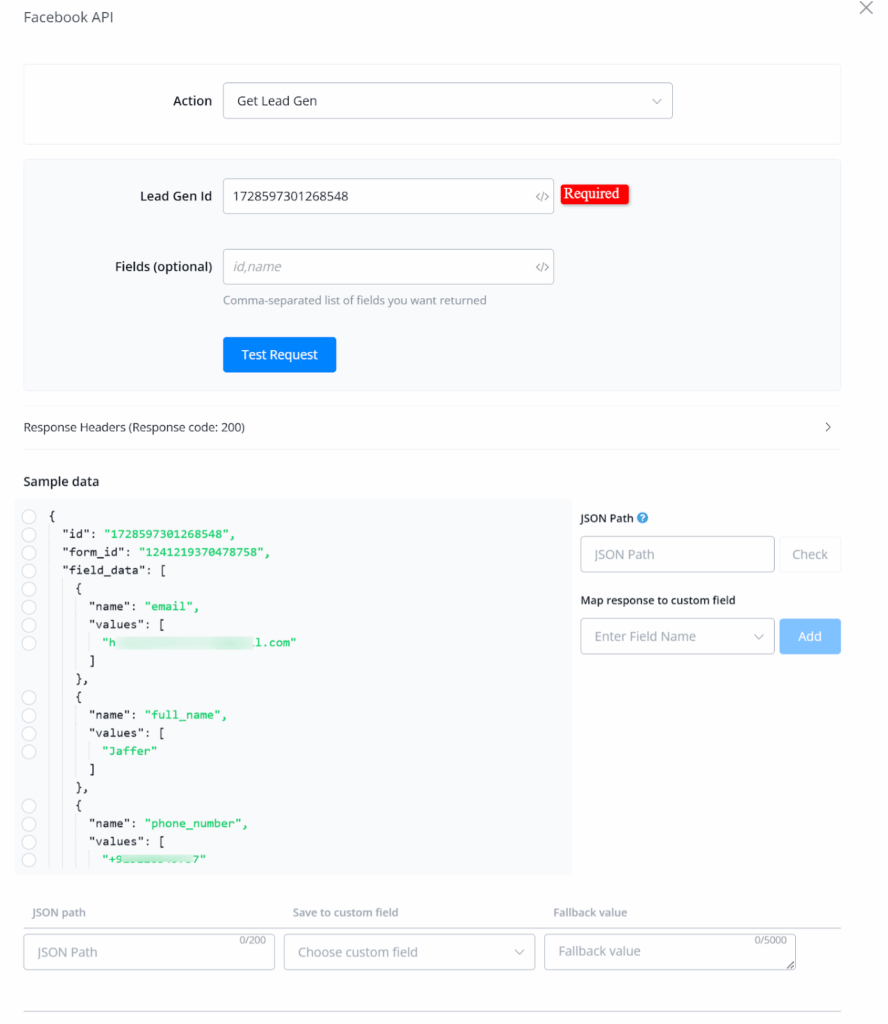888x1024 pixels.
Task: Select the radio circle beside "phone_number" name line
Action: click(x=29, y=823)
